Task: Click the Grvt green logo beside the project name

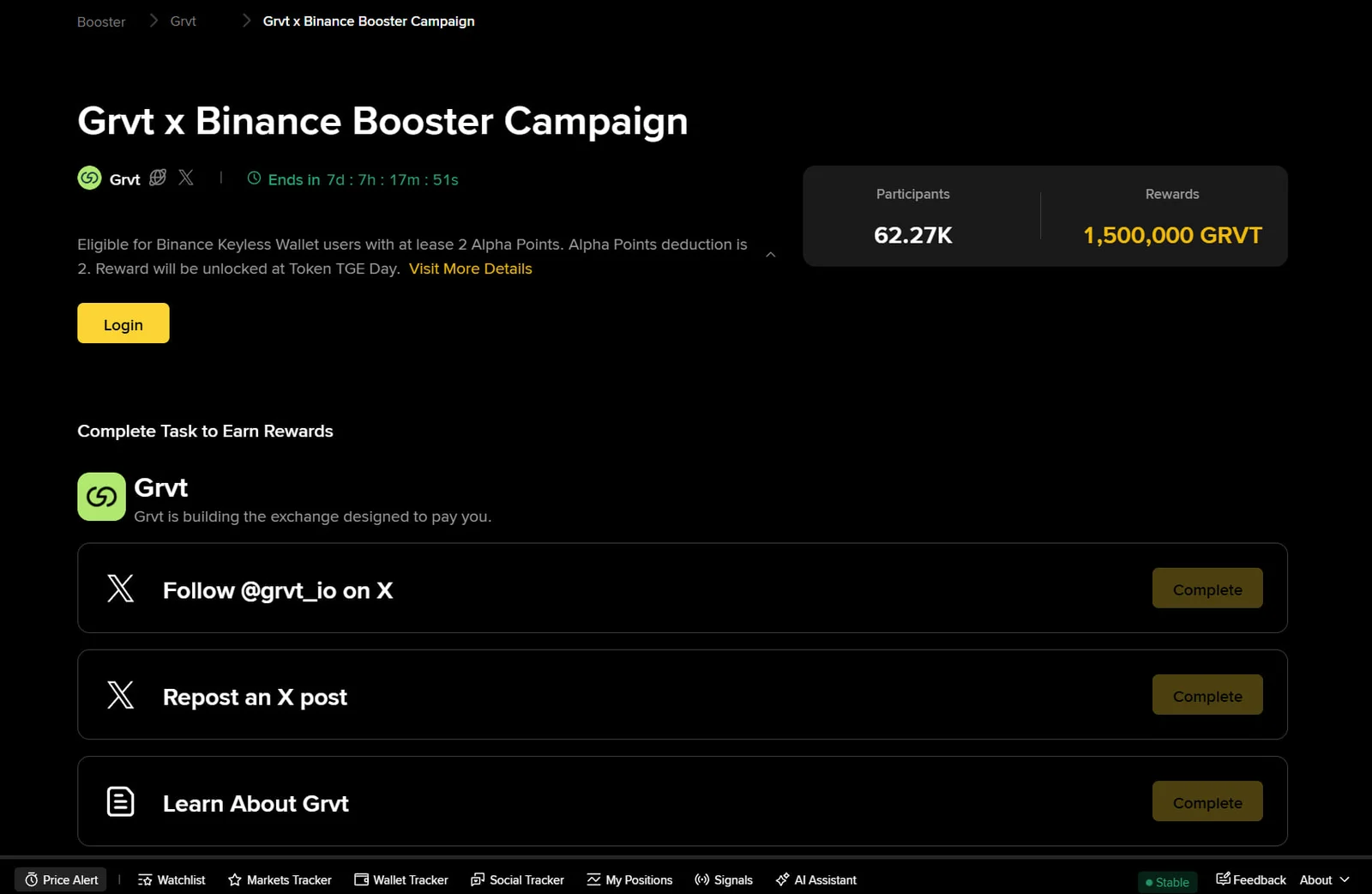Action: click(x=89, y=178)
